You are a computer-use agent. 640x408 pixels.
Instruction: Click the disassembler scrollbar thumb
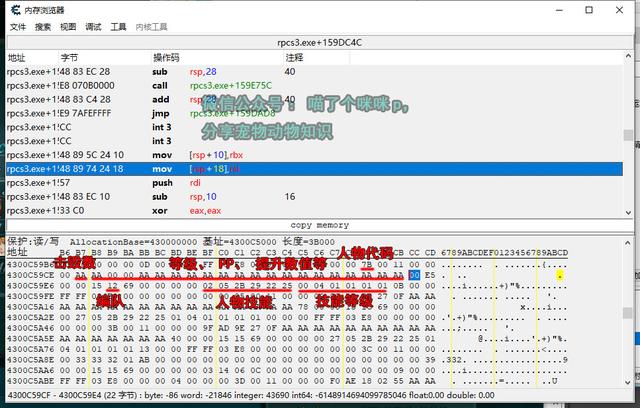(628, 135)
